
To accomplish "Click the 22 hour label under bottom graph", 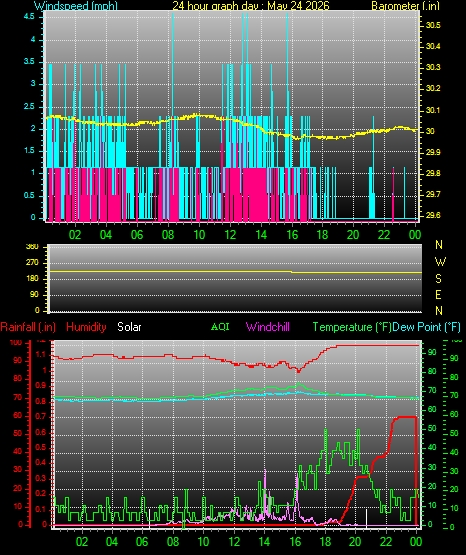I will point(386,542).
